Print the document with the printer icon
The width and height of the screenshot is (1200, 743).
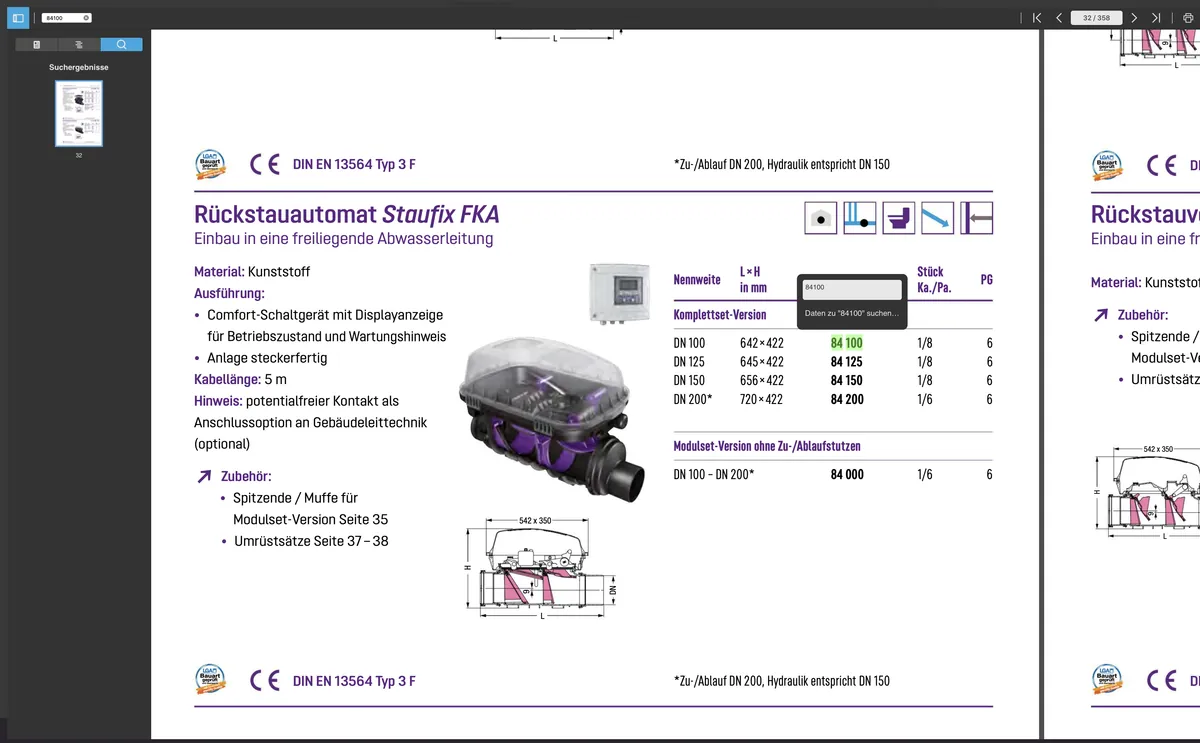(x=1188, y=18)
